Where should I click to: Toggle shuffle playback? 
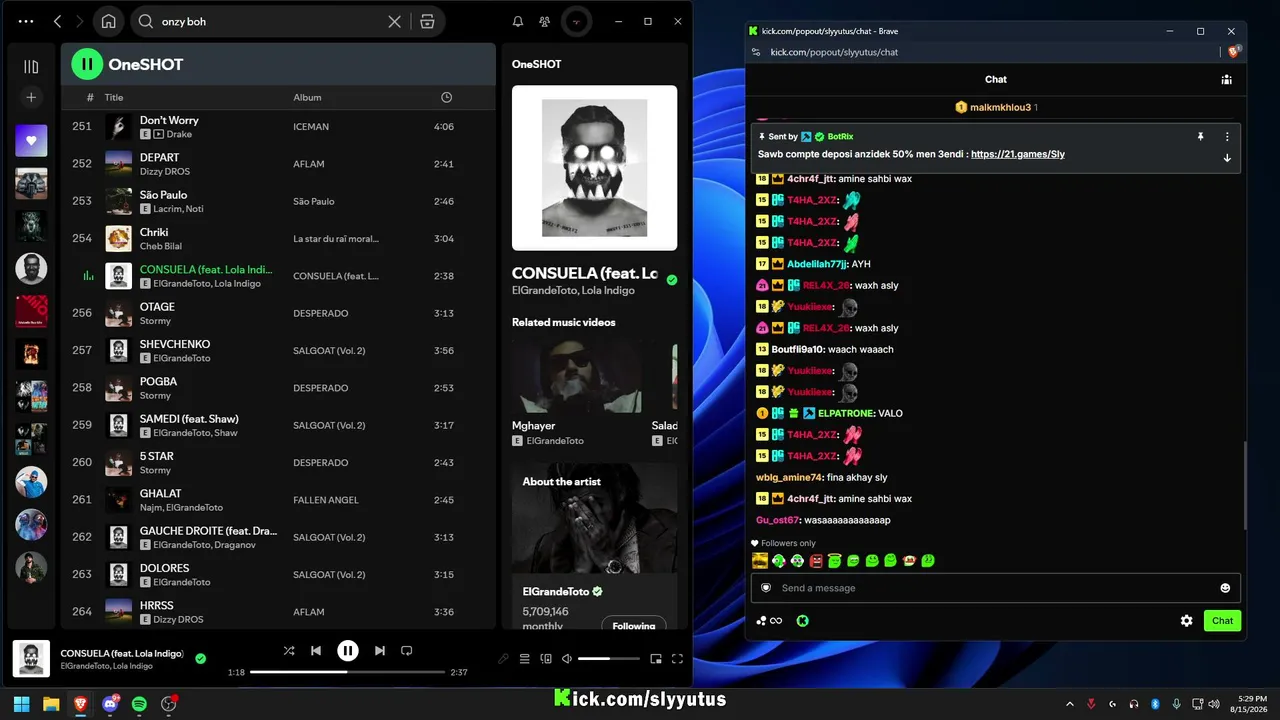(x=289, y=651)
